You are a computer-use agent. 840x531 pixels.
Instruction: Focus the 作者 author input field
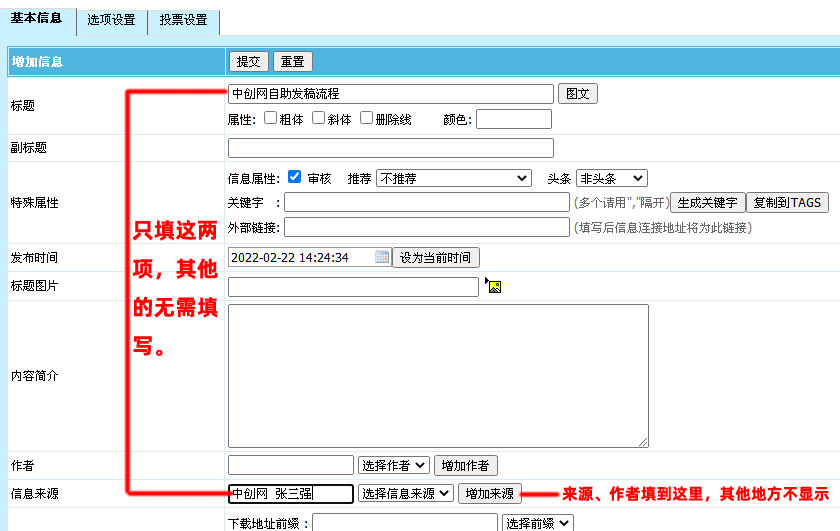[291, 465]
